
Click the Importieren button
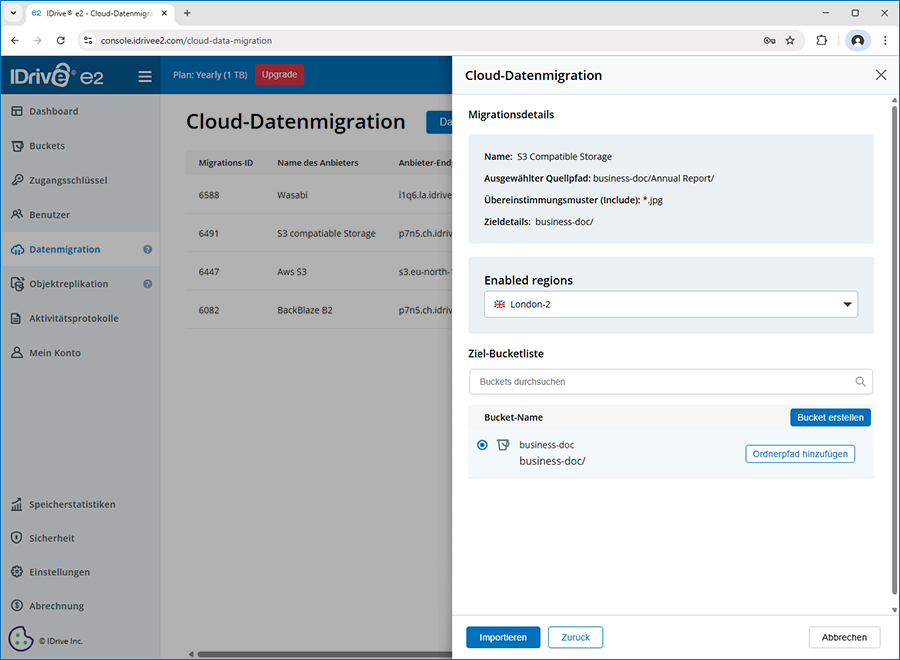click(x=503, y=637)
